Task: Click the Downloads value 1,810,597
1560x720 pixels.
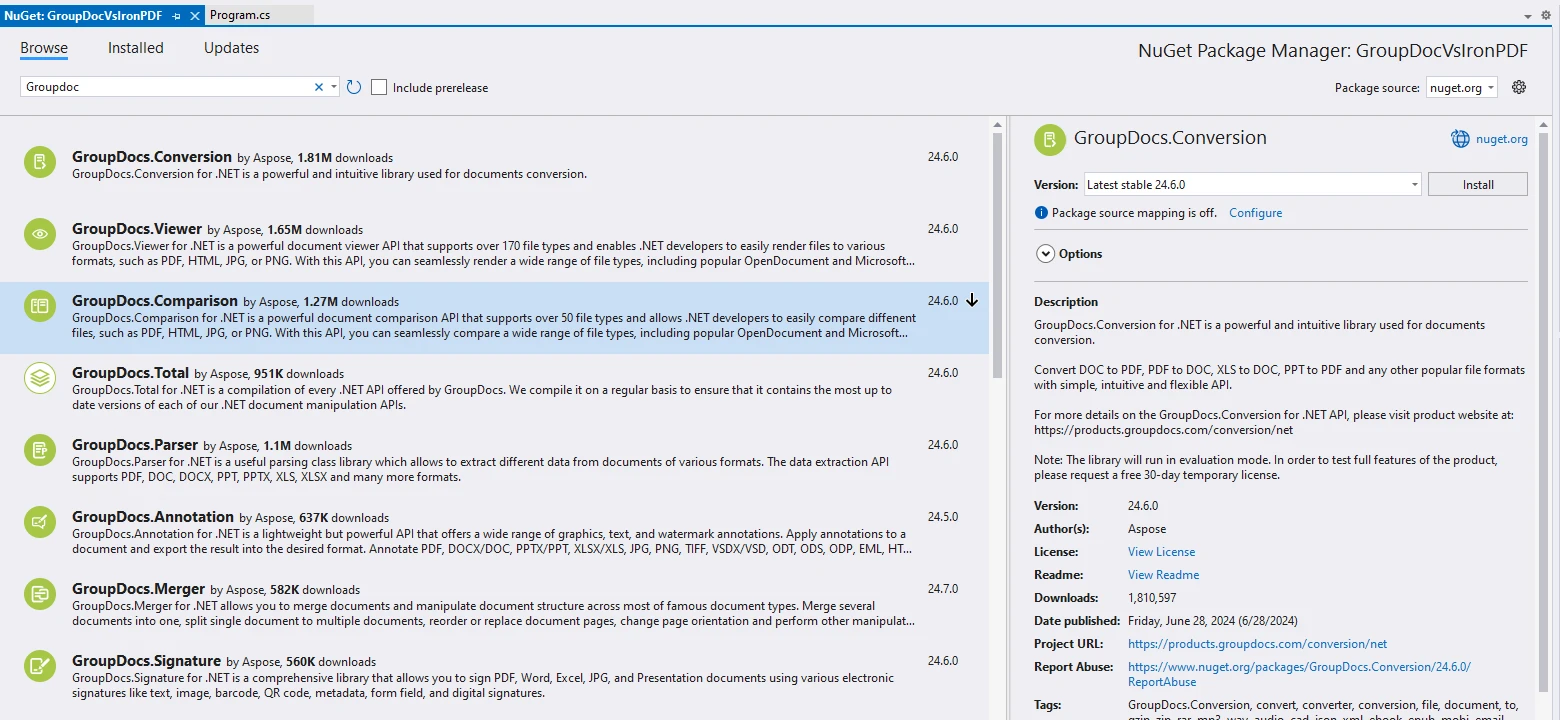Action: point(1152,598)
